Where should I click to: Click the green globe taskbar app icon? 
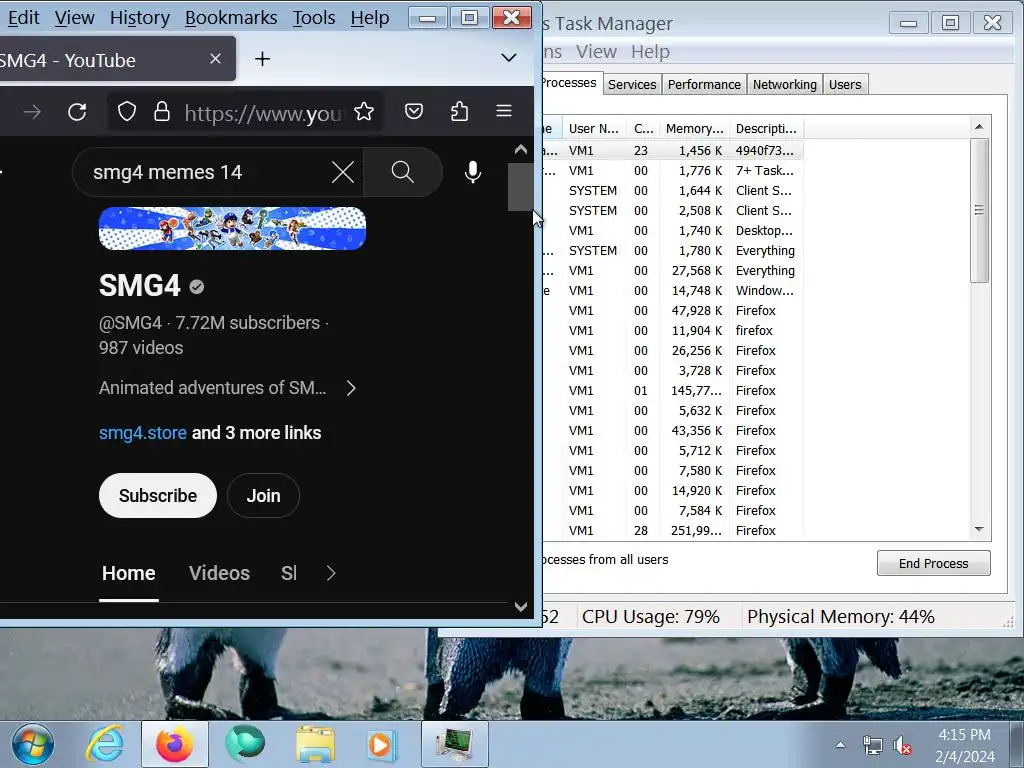245,743
